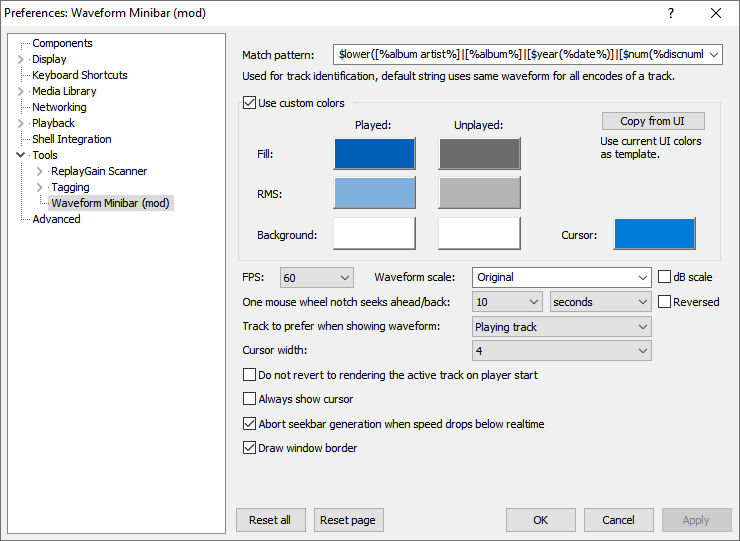Open the Advanced preferences page
Image resolution: width=740 pixels, height=541 pixels.
pyautogui.click(x=56, y=219)
